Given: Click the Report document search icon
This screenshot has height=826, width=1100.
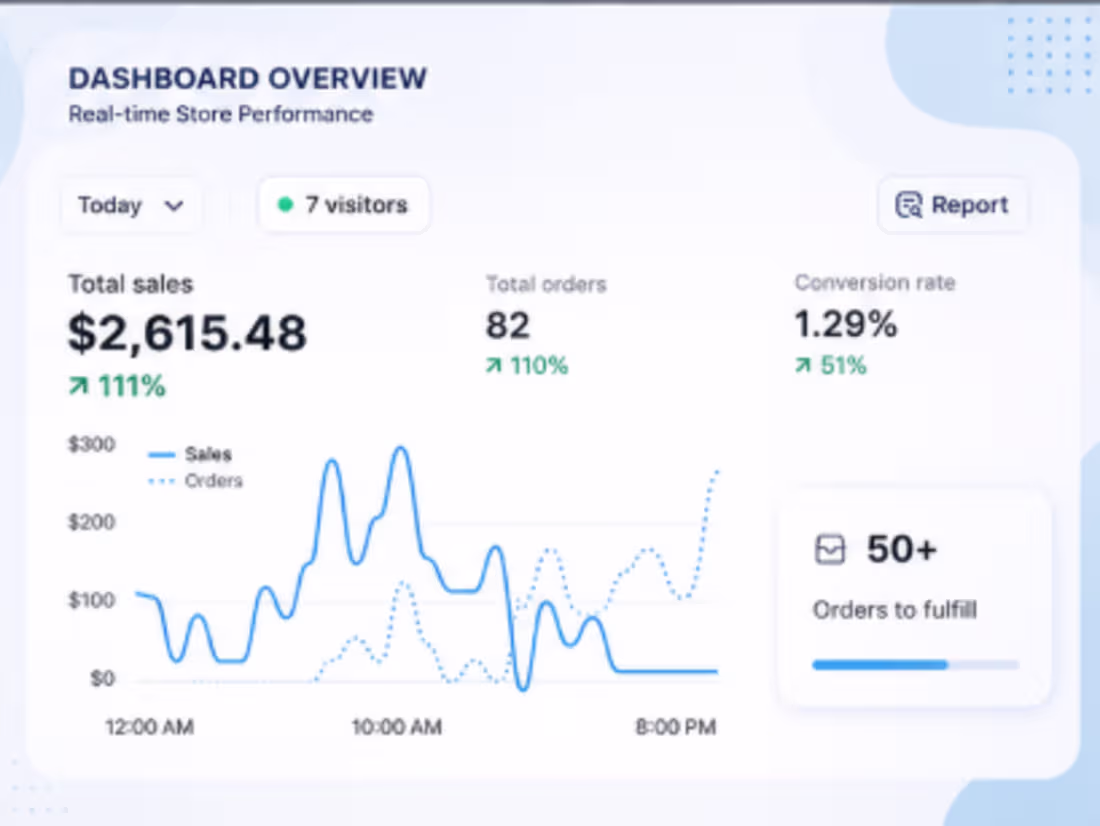Looking at the screenshot, I should (x=908, y=205).
